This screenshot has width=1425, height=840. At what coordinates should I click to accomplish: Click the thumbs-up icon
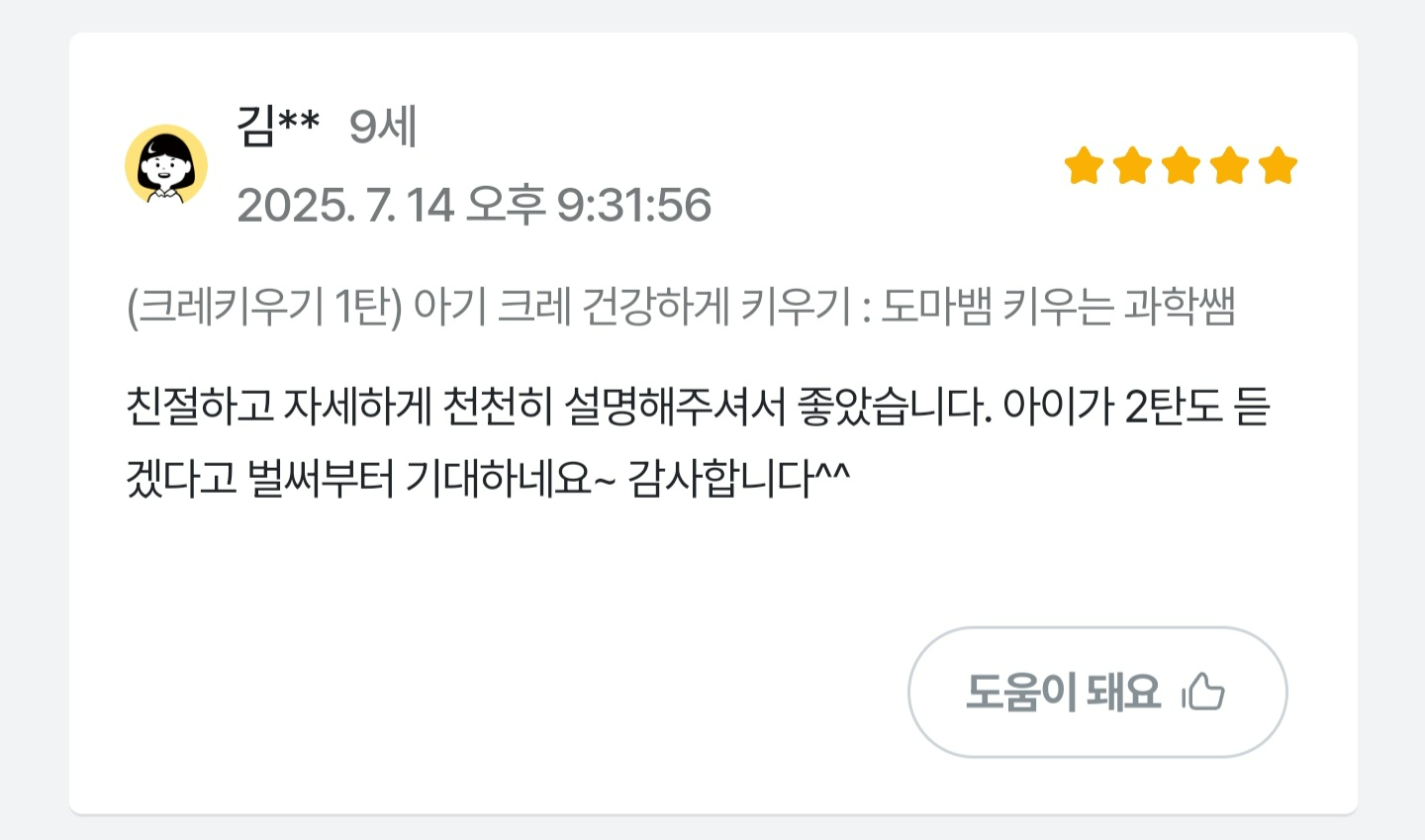[1203, 692]
